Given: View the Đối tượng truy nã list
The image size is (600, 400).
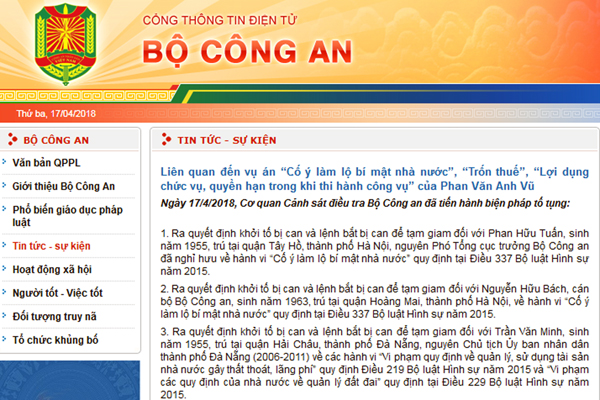Looking at the screenshot, I should pyautogui.click(x=54, y=317).
